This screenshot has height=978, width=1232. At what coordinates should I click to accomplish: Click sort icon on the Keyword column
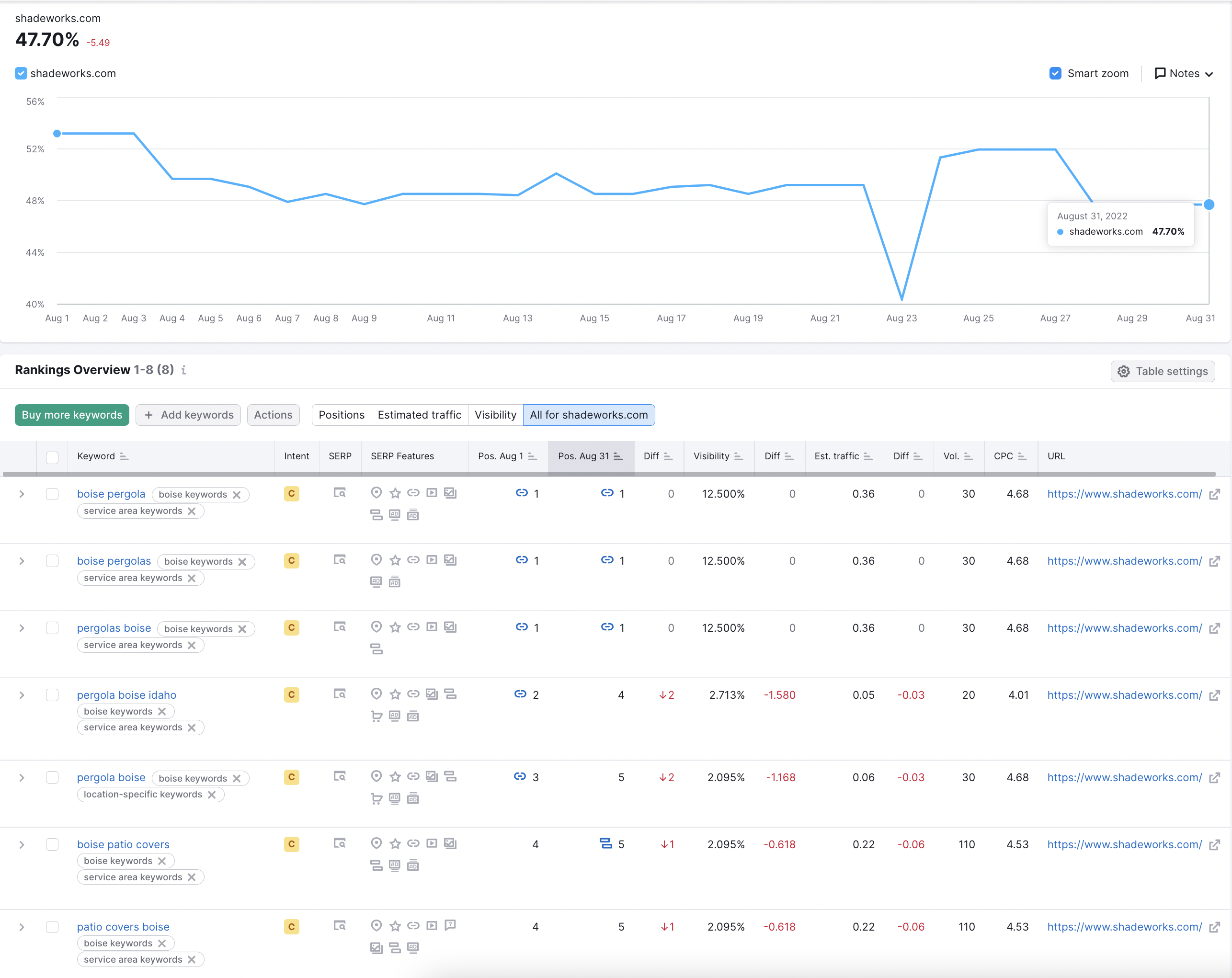(x=124, y=456)
